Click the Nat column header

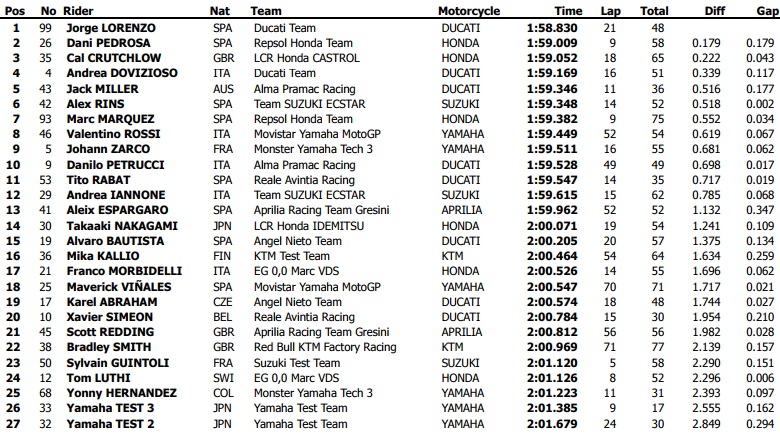221,11
